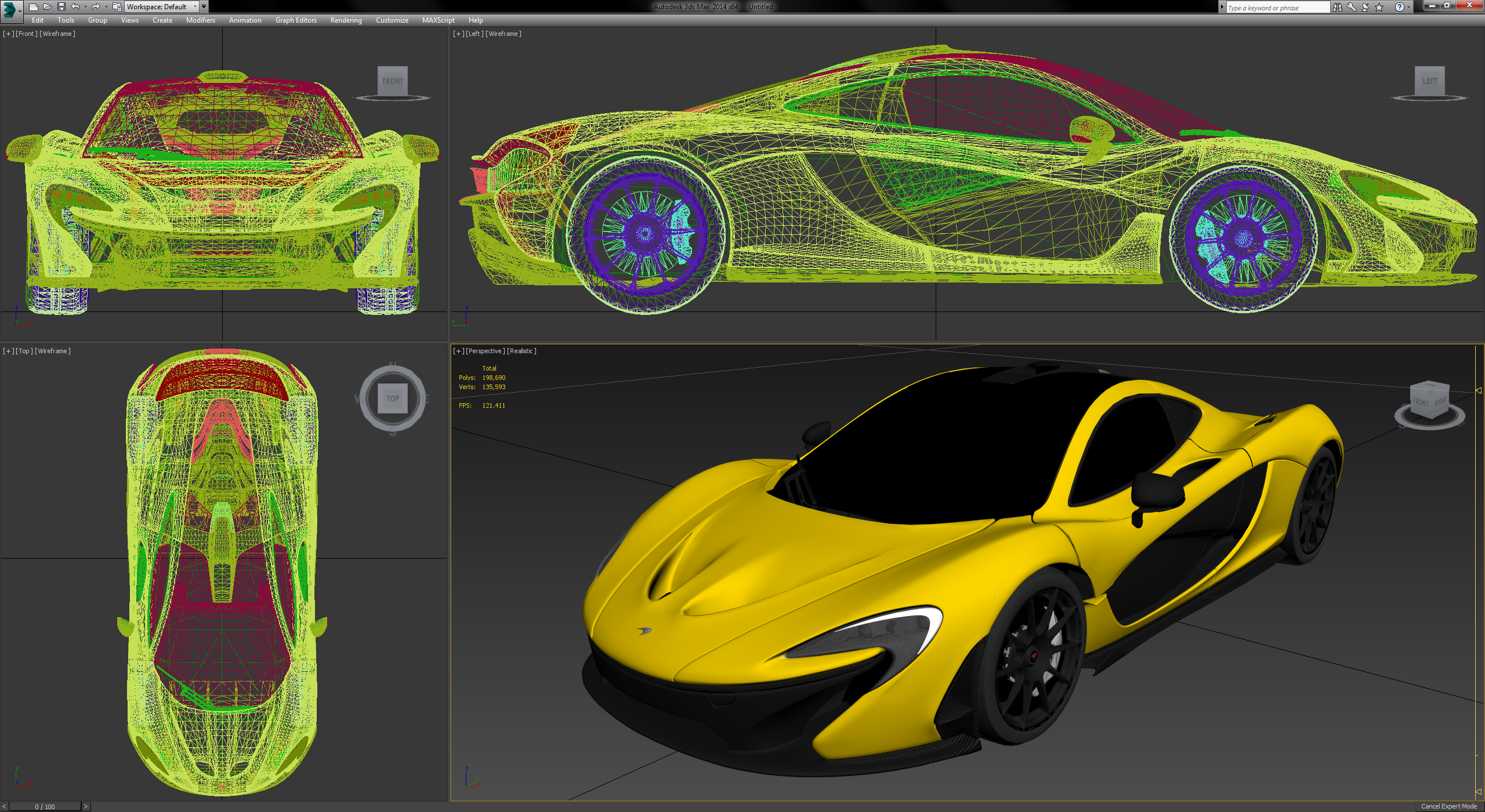Undo the last action
Image resolution: width=1485 pixels, height=812 pixels.
tap(75, 6)
